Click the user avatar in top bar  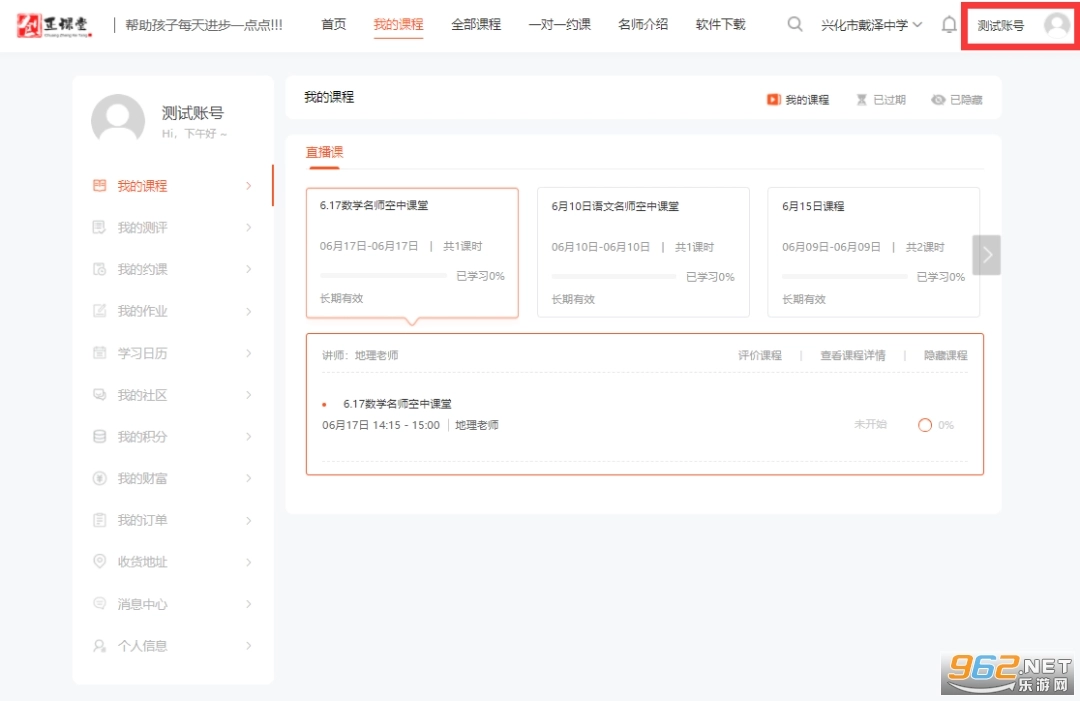[x=1056, y=25]
